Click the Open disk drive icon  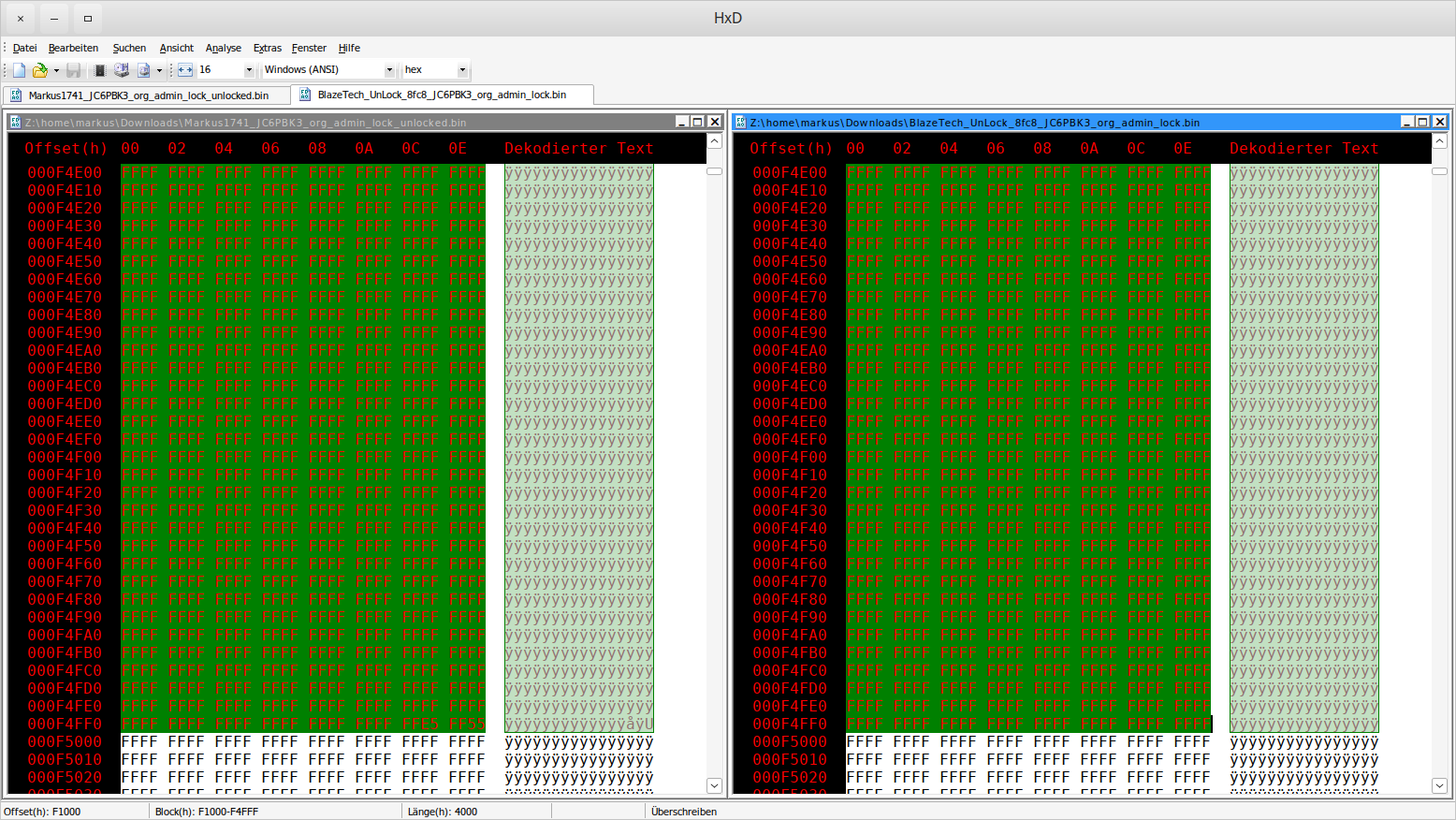point(122,70)
